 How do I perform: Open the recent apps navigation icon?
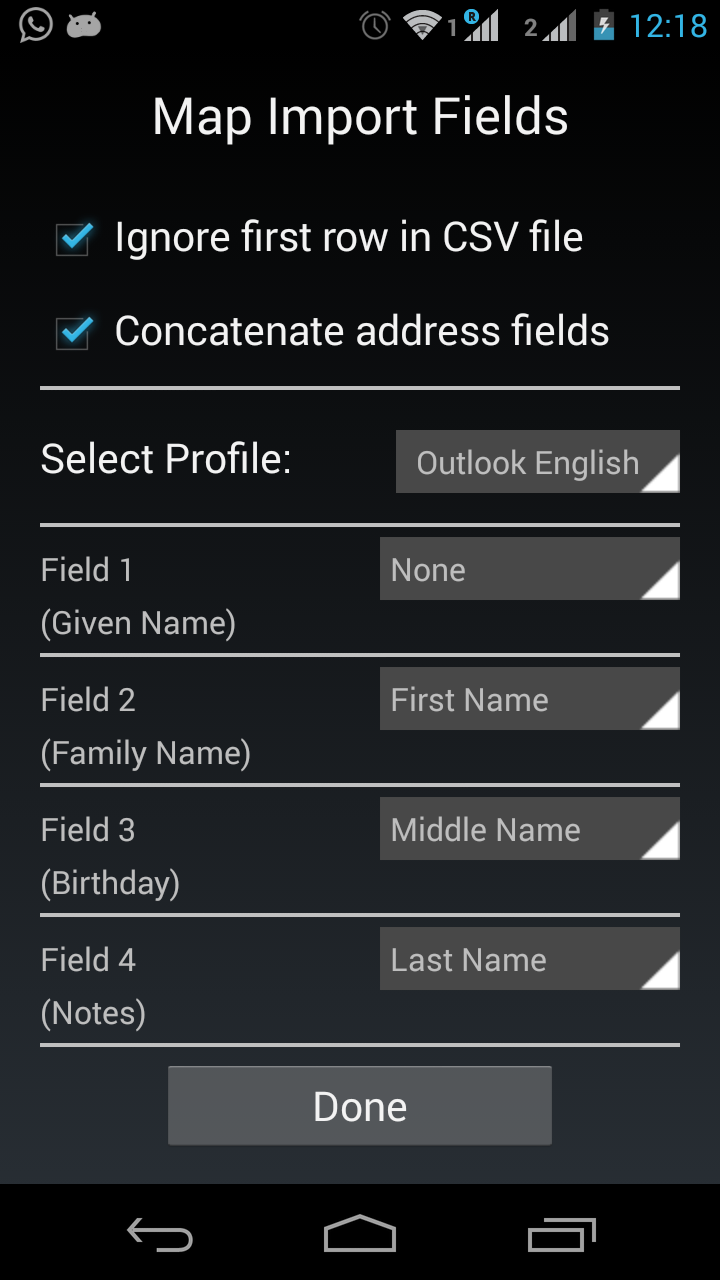pyautogui.click(x=561, y=1234)
